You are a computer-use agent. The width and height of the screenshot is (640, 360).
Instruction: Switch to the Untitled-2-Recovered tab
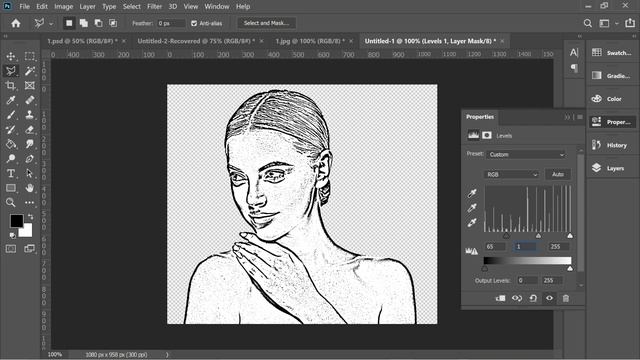196,41
